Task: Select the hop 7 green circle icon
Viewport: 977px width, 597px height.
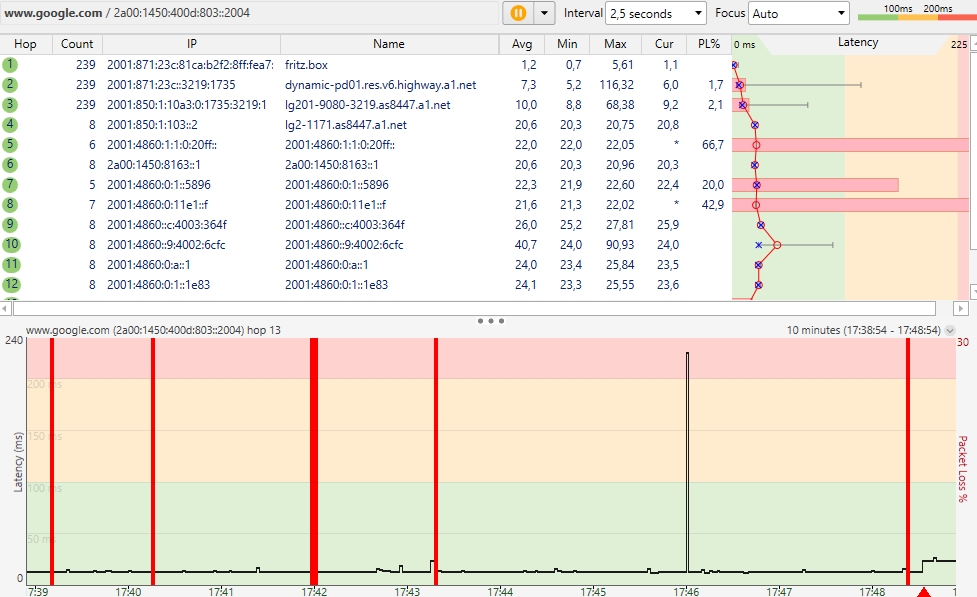Action: [10, 184]
